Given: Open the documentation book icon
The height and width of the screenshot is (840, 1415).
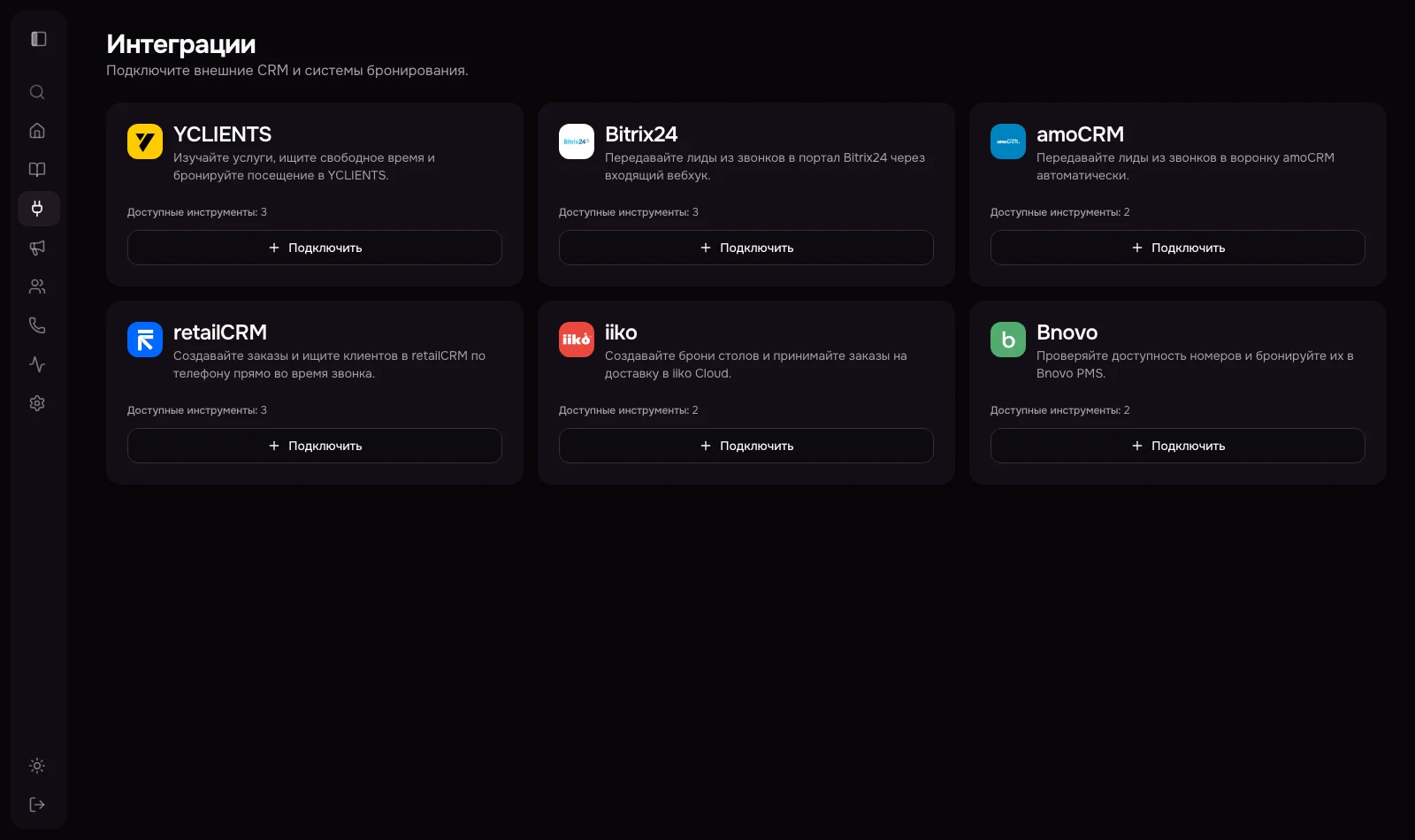Looking at the screenshot, I should (37, 169).
